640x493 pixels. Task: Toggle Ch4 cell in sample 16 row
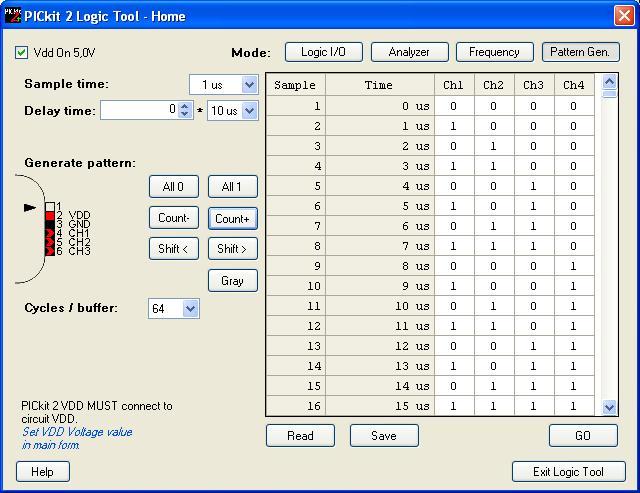[574, 406]
